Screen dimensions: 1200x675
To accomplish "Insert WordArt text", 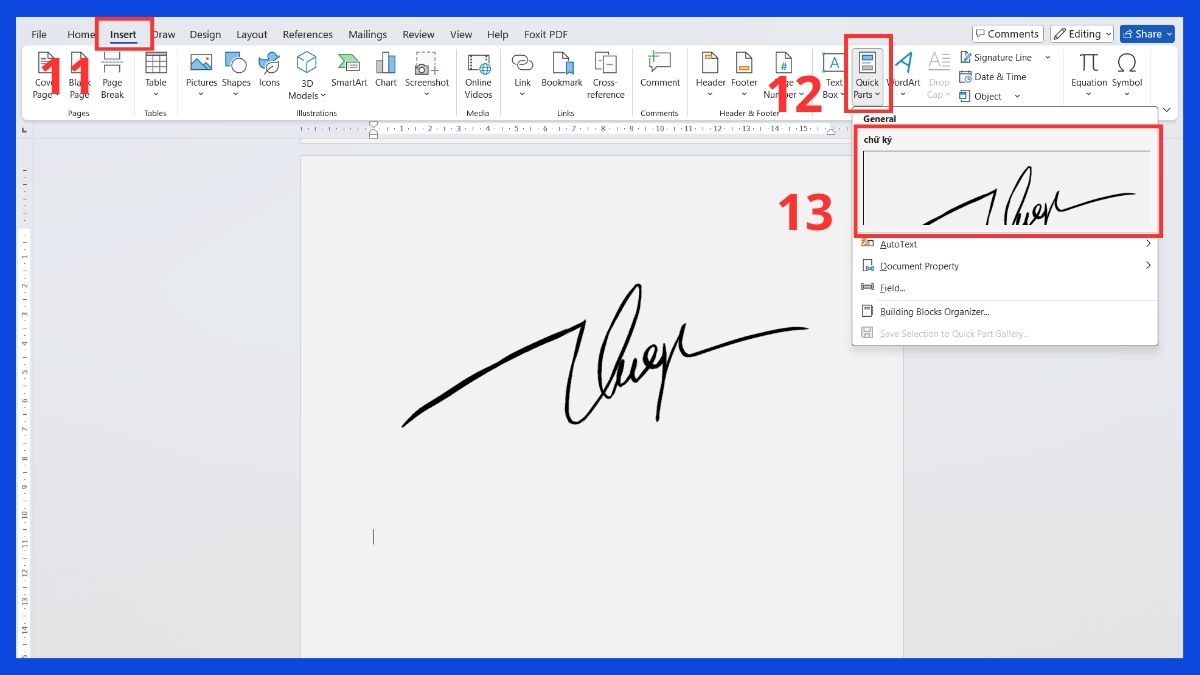I will 903,75.
